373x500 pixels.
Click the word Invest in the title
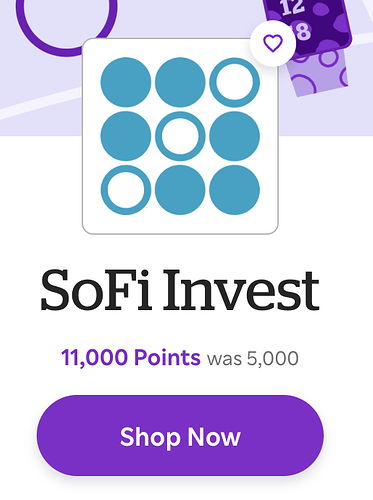[x=241, y=290]
